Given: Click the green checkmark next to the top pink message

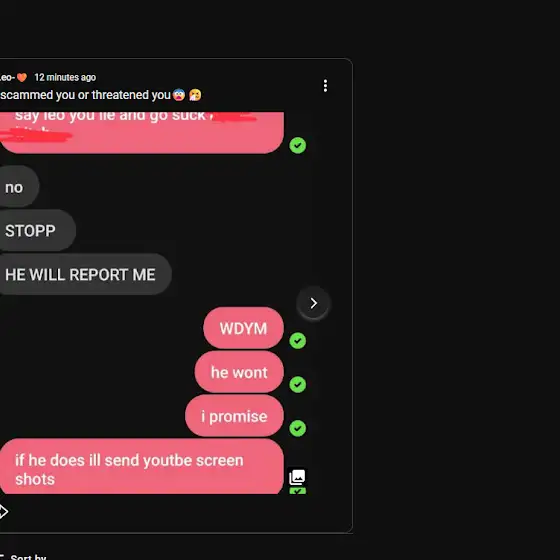Looking at the screenshot, I should click(298, 145).
